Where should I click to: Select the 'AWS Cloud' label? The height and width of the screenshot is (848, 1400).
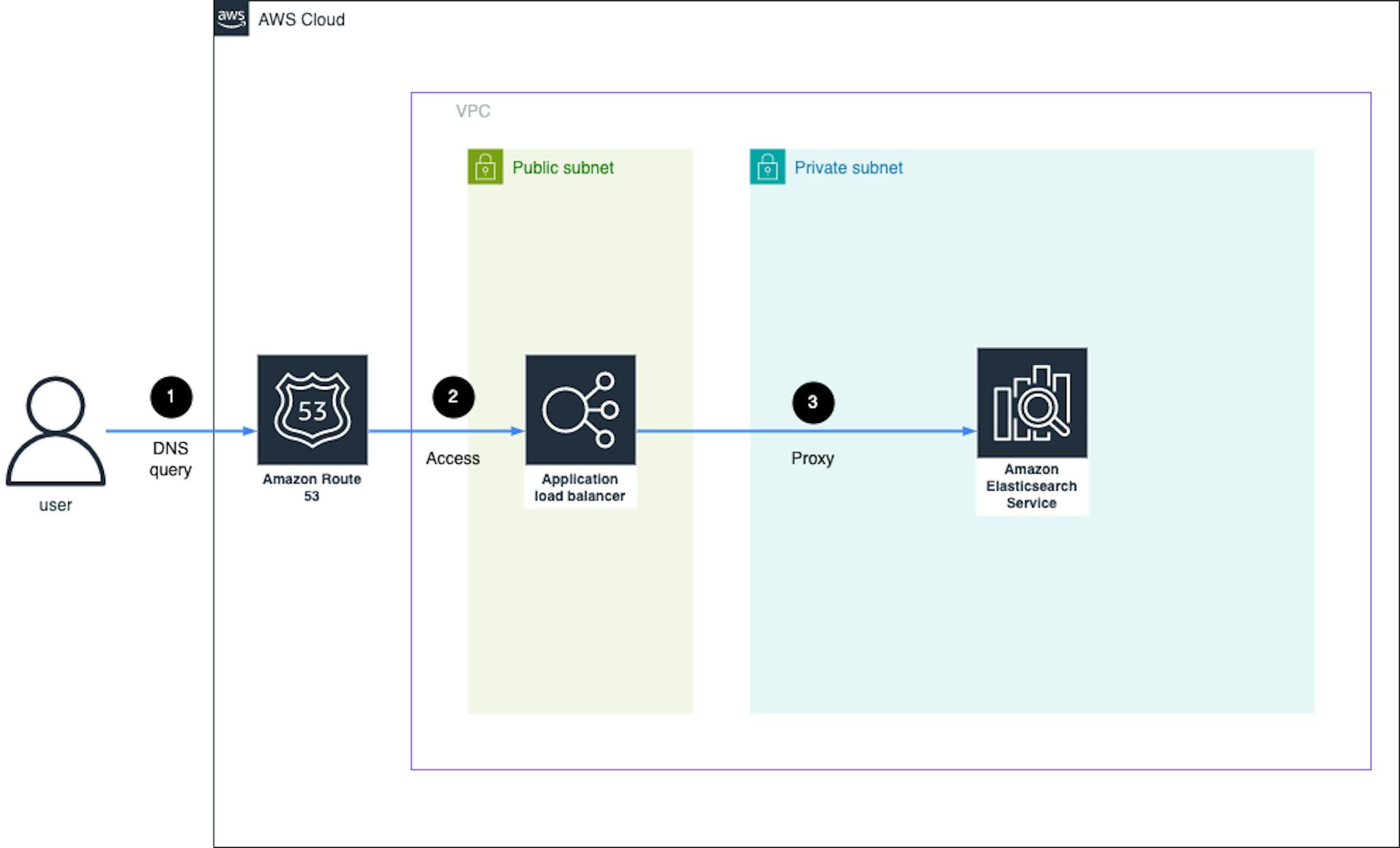(301, 19)
